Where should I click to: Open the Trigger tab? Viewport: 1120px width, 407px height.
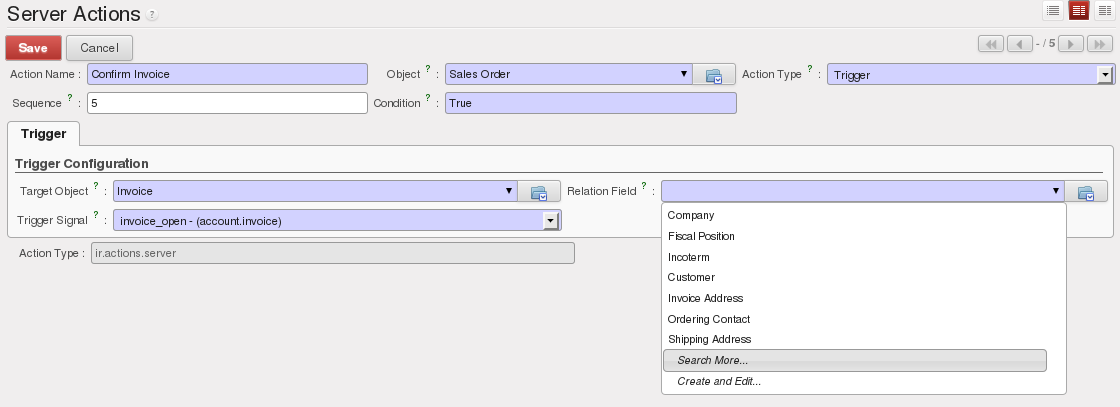[43, 134]
